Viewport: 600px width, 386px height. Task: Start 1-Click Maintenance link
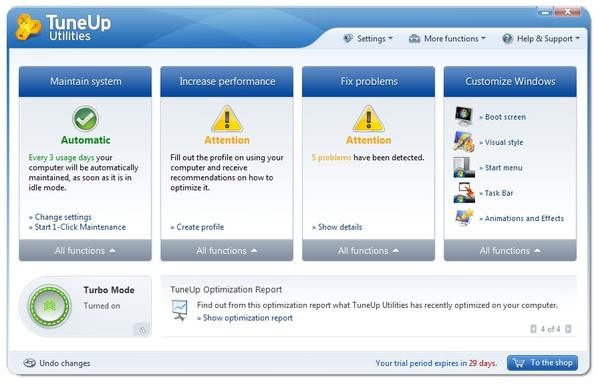tap(77, 227)
